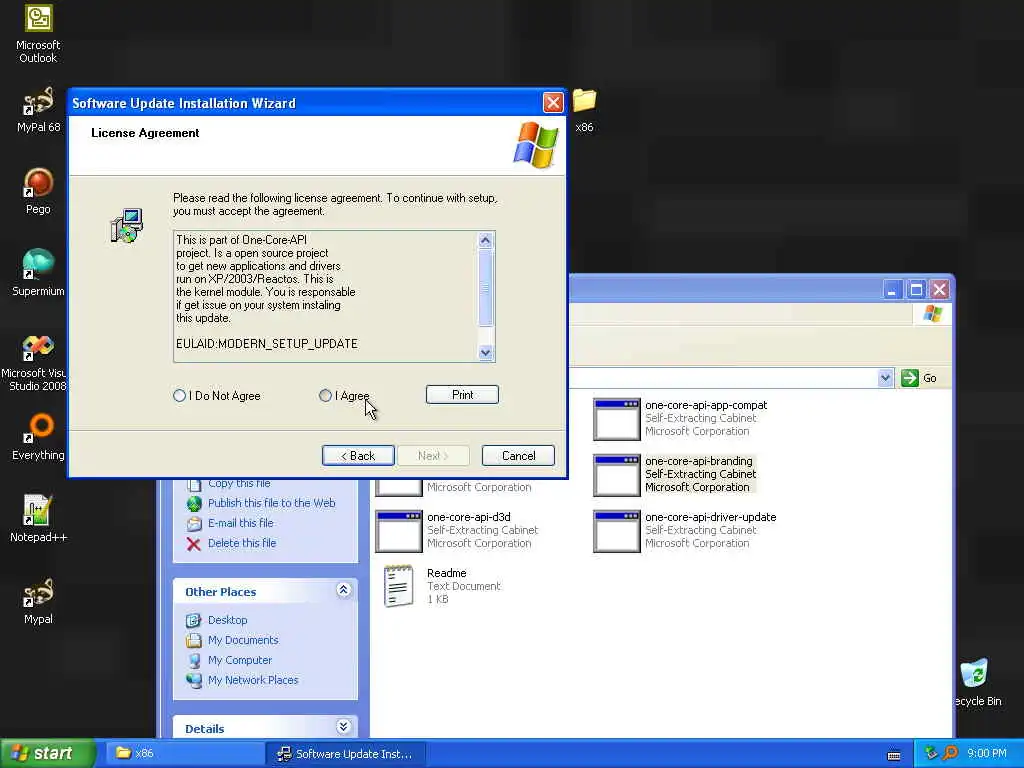Select the I Do Not Agree radio button
Viewport: 1024px width, 768px height.
click(180, 396)
